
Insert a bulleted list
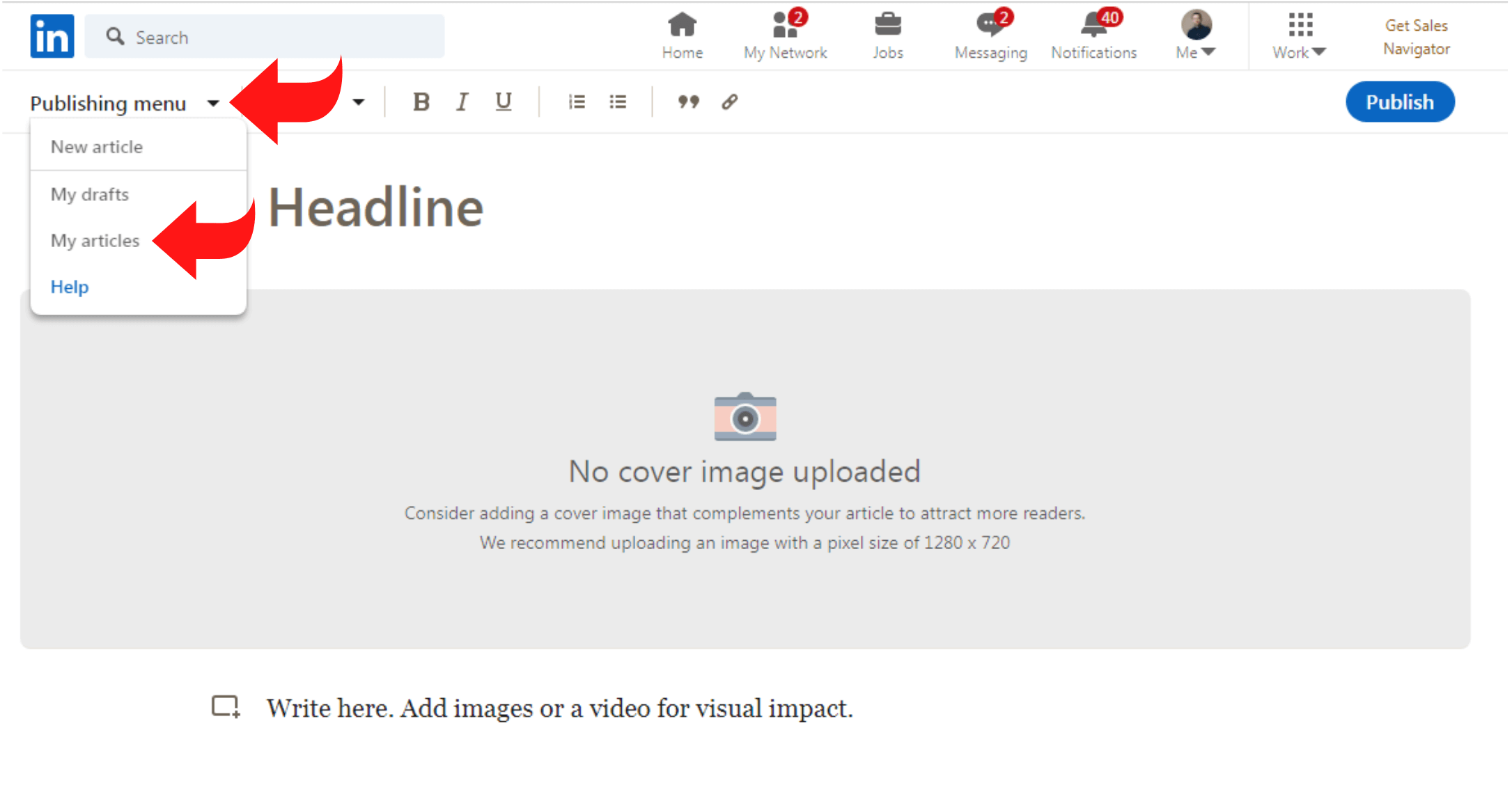(618, 102)
